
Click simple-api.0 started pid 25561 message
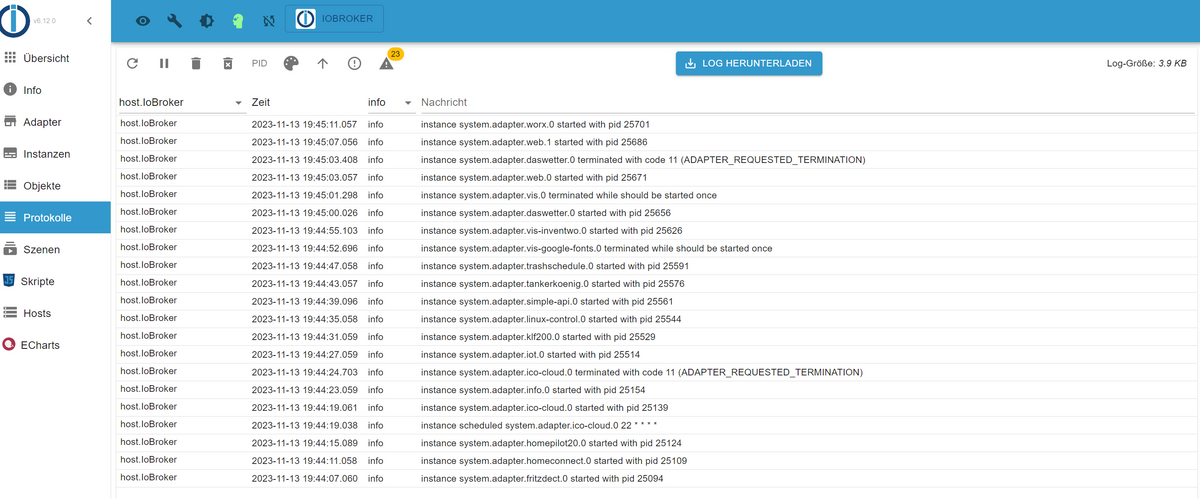point(547,301)
